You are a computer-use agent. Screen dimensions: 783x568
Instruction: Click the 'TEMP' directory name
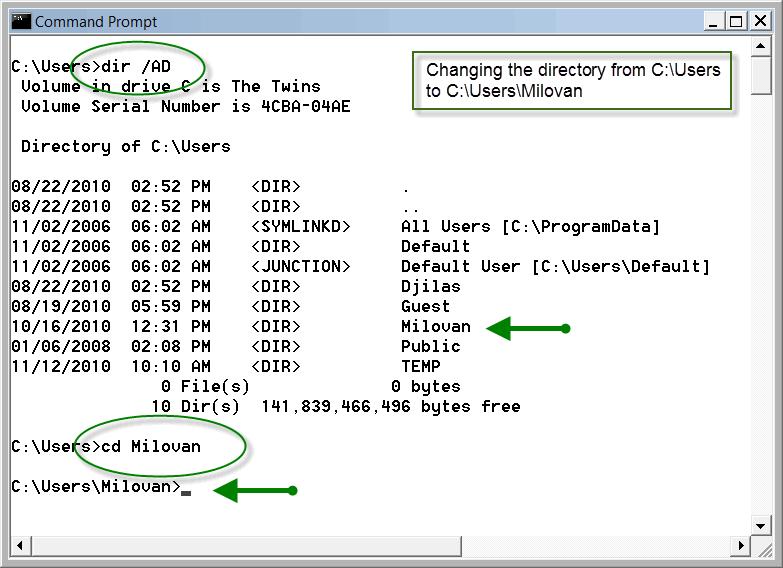click(x=420, y=366)
